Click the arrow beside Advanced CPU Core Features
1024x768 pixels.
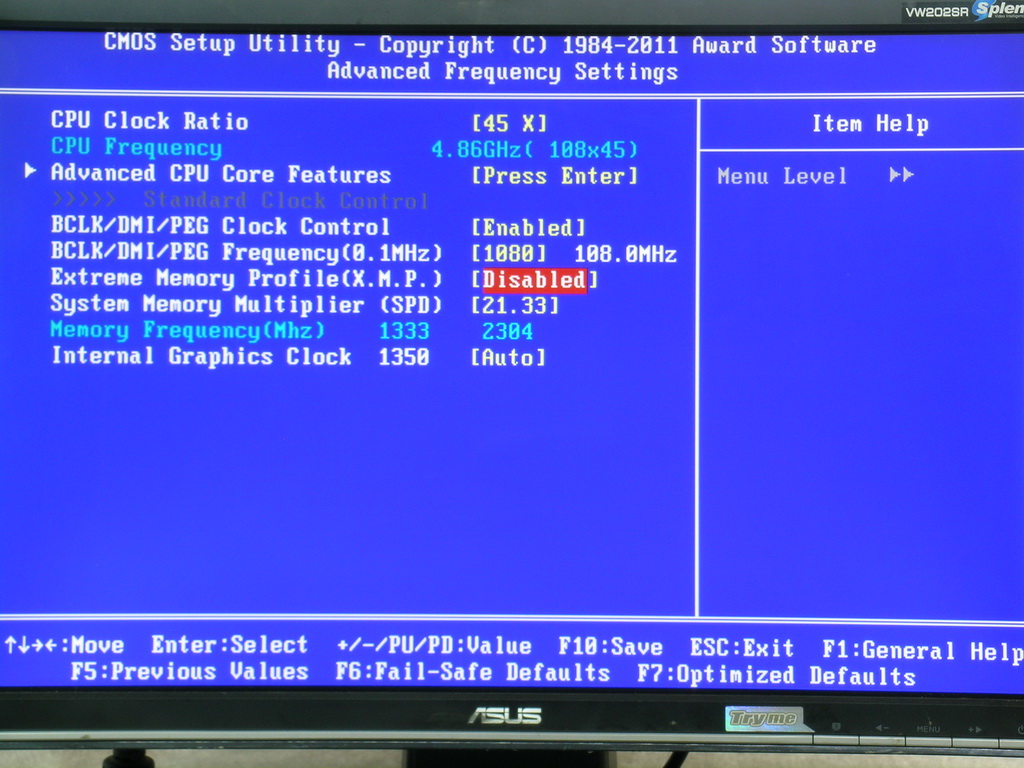[x=30, y=171]
